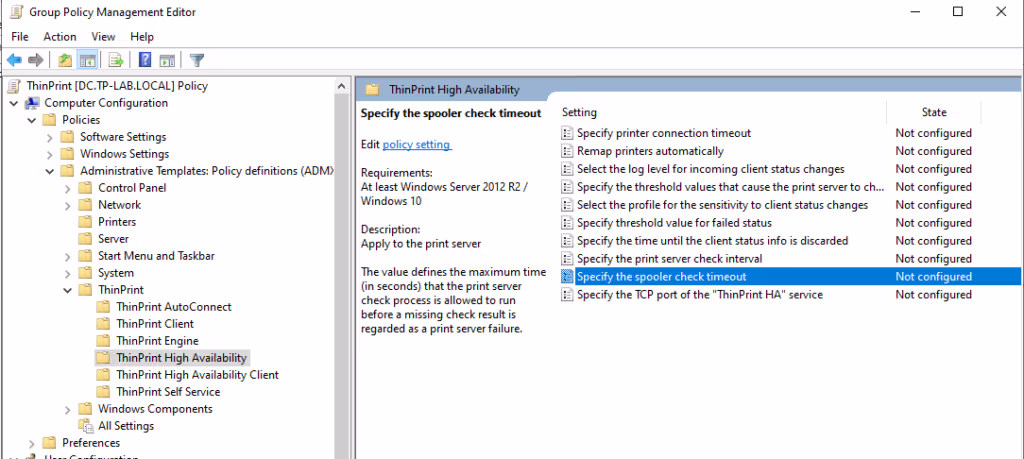Select 'Select the profile for the sensitivity' setting
This screenshot has height=459, width=1024.
coord(722,205)
